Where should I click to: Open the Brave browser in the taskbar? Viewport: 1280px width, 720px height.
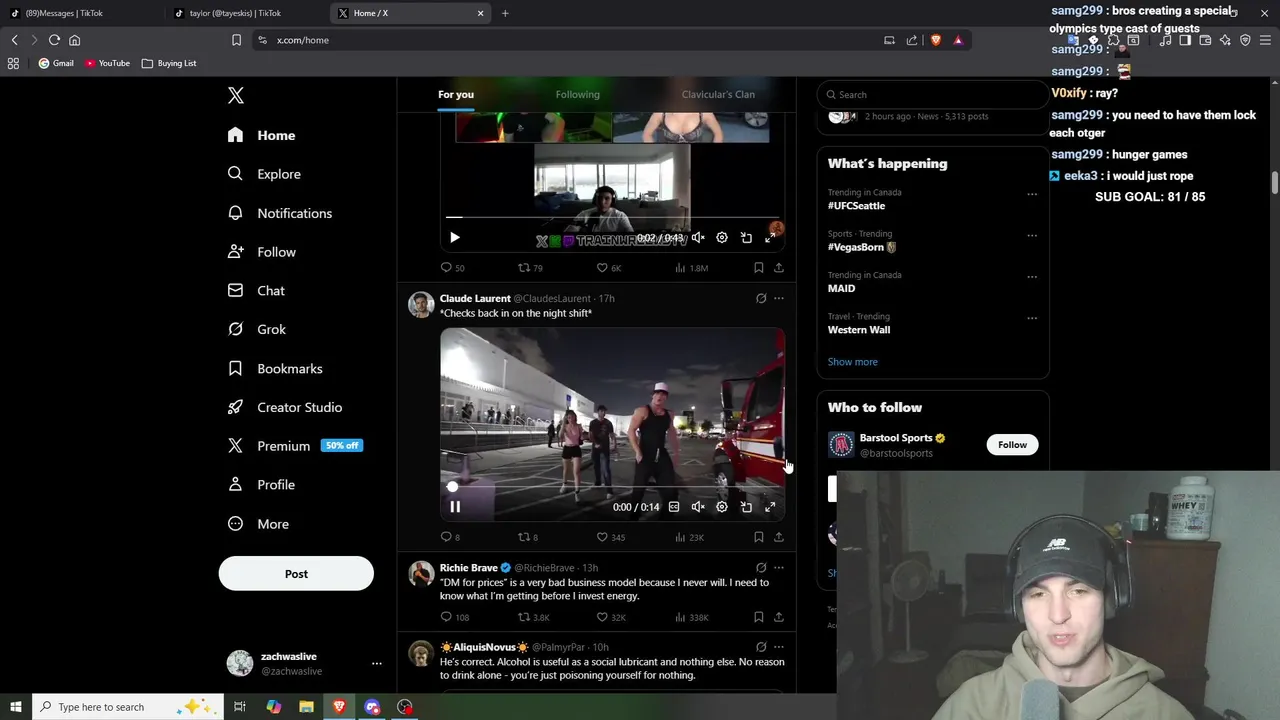pyautogui.click(x=339, y=707)
